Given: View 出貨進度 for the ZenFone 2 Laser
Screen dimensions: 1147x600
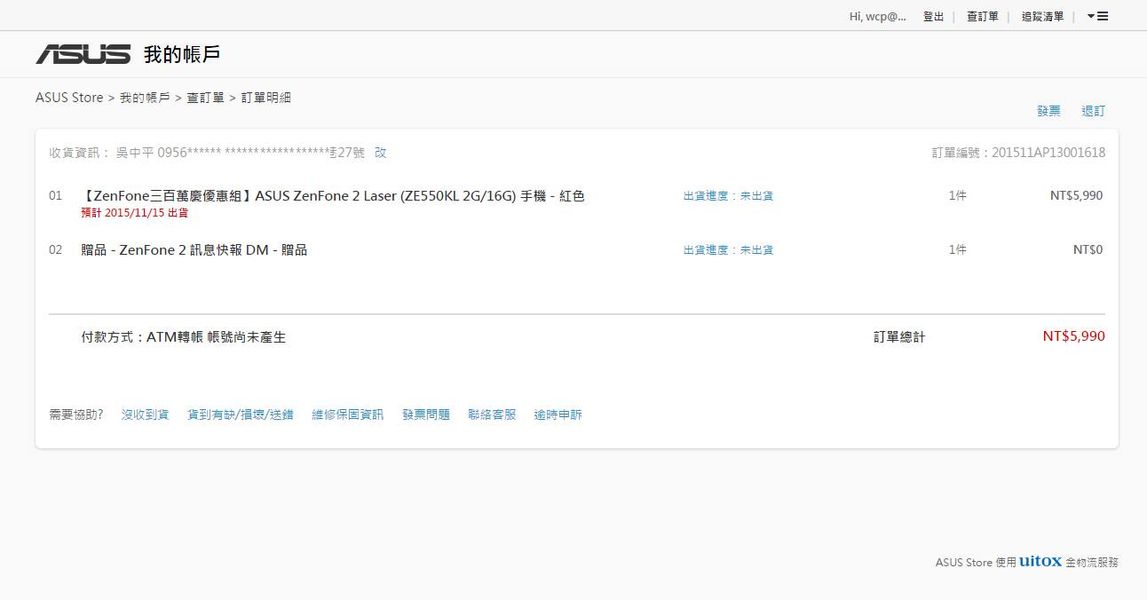Looking at the screenshot, I should click(x=727, y=196).
